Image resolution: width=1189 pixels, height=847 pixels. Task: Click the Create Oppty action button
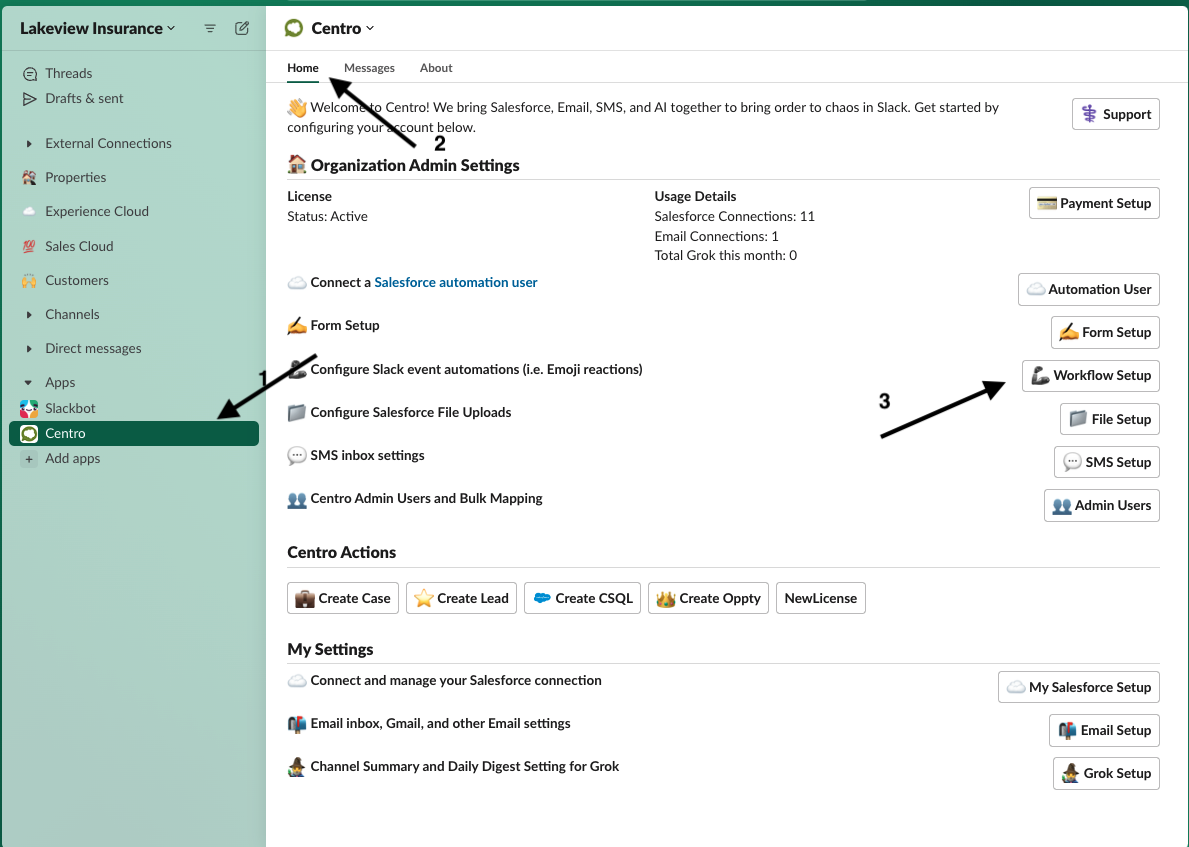[x=708, y=598]
